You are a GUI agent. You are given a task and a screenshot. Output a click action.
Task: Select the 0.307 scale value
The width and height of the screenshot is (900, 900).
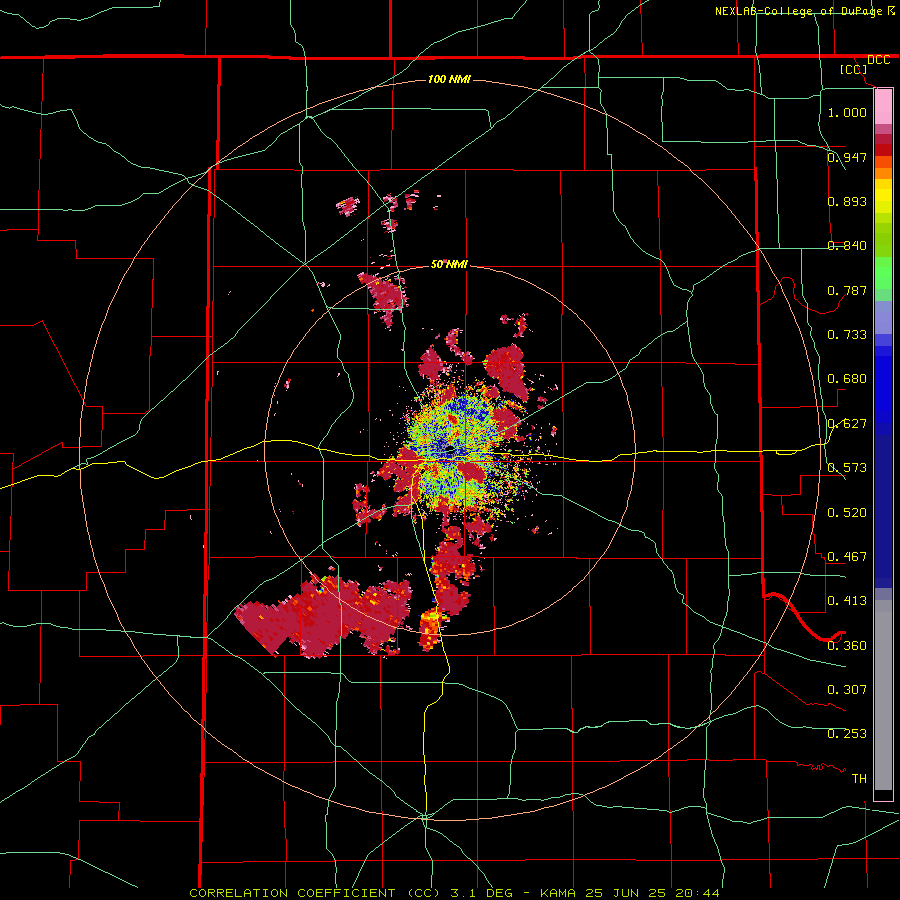pyautogui.click(x=847, y=690)
